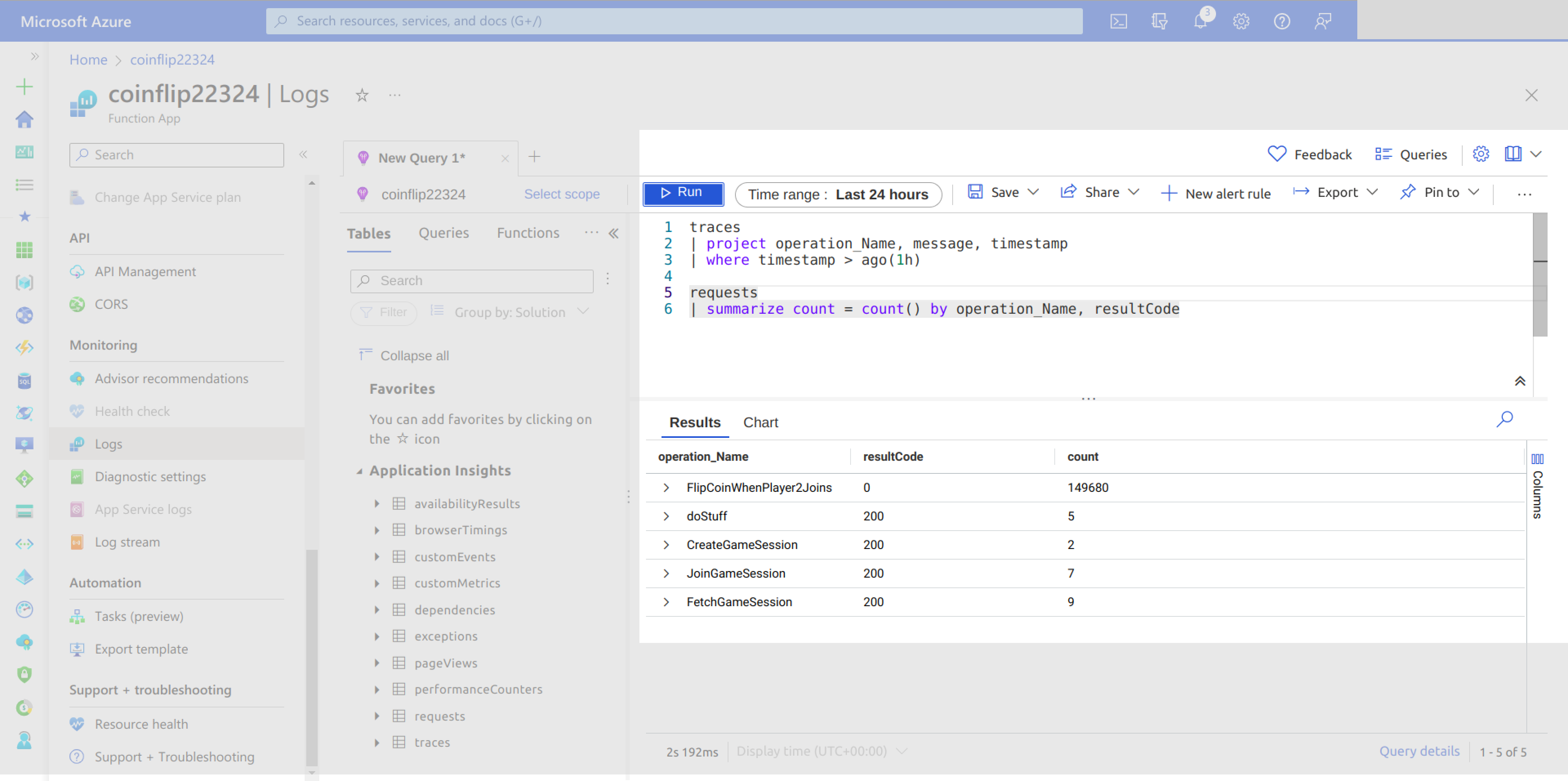The width and height of the screenshot is (1568, 781).
Task: Open query settings gear near Queries
Action: coord(1480,154)
